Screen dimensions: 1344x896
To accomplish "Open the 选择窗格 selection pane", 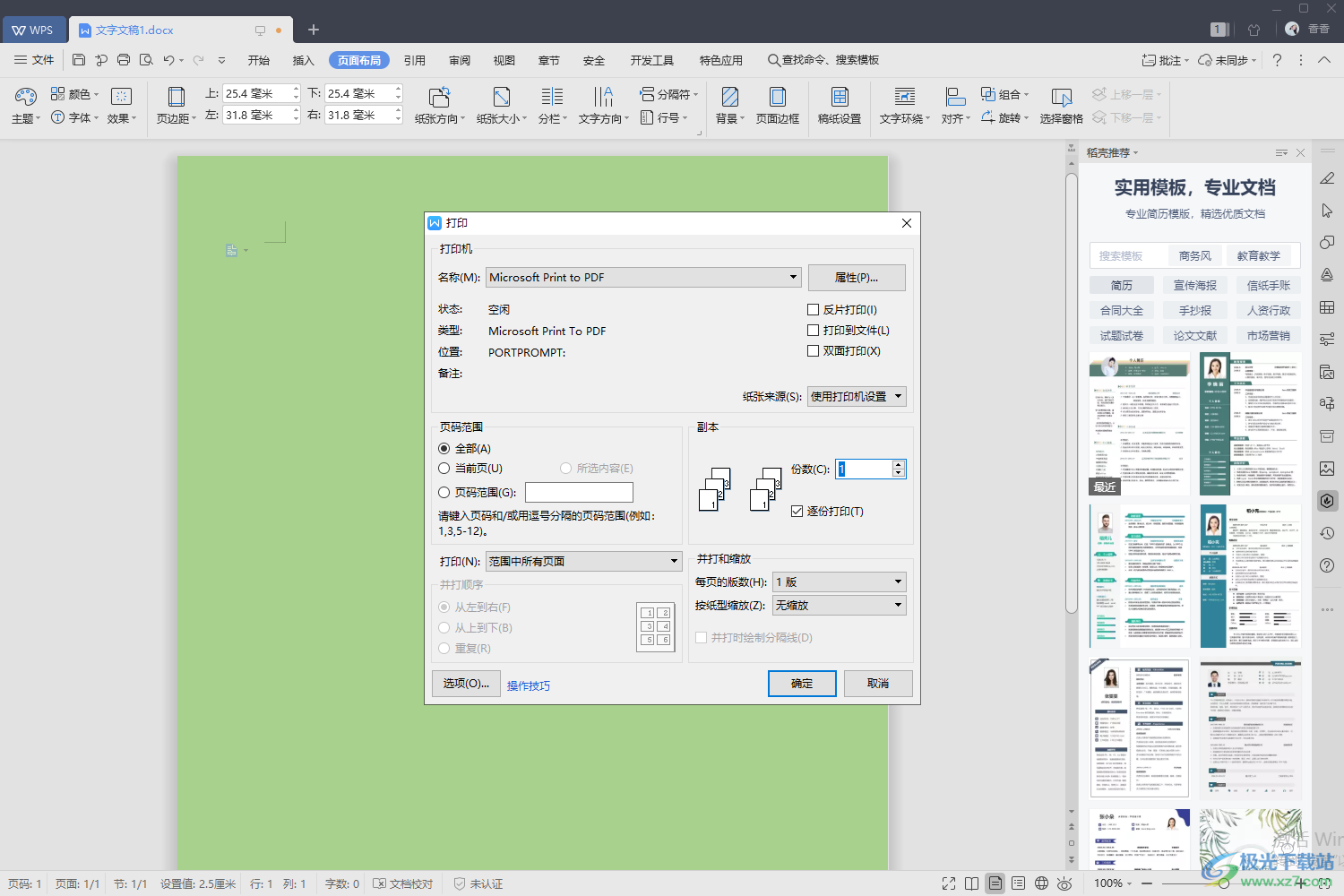I will (1061, 97).
